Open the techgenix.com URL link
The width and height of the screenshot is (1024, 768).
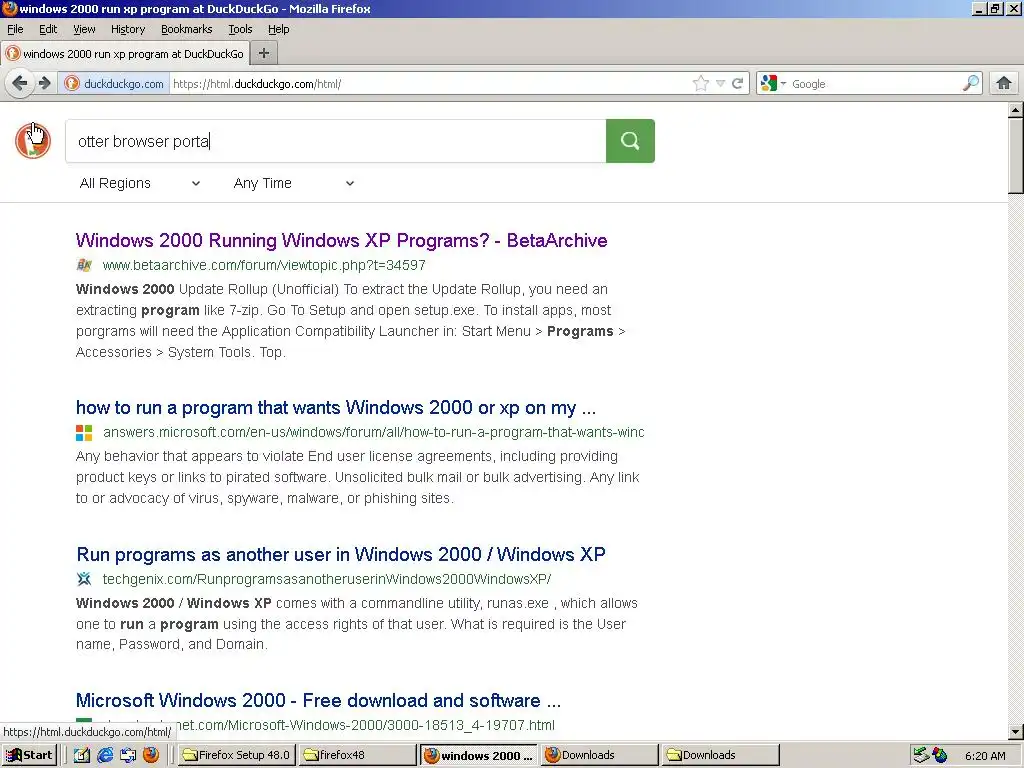click(x=327, y=579)
